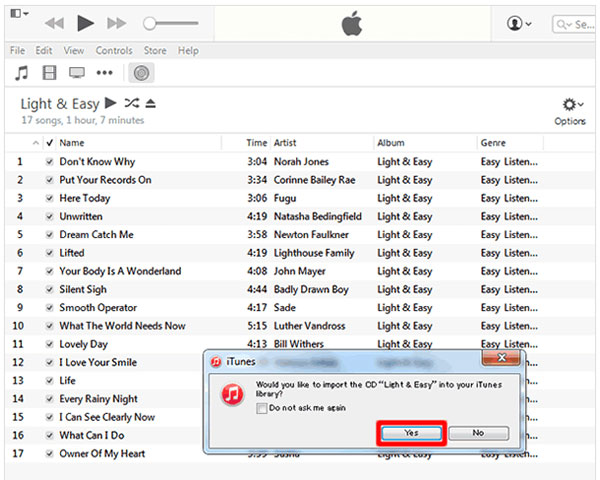
Task: Start playback with the main Play button
Action: coord(85,23)
